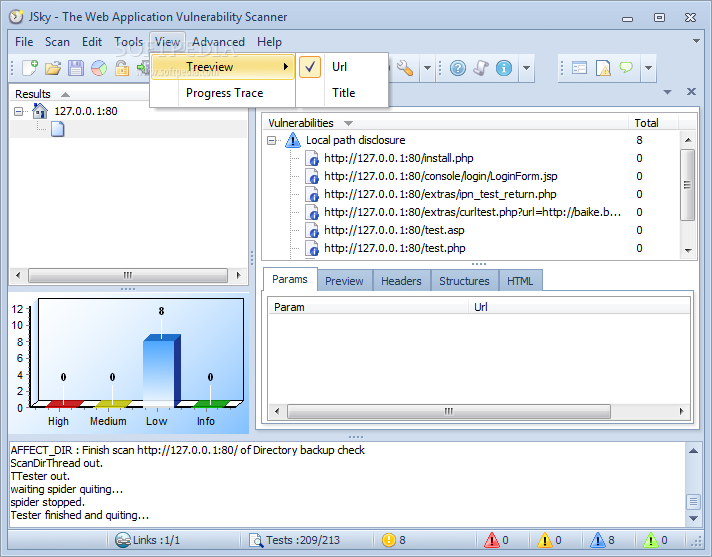This screenshot has height=557, width=712.
Task: Open the menu bar options arrow at far right
Action: pyautogui.click(x=696, y=41)
